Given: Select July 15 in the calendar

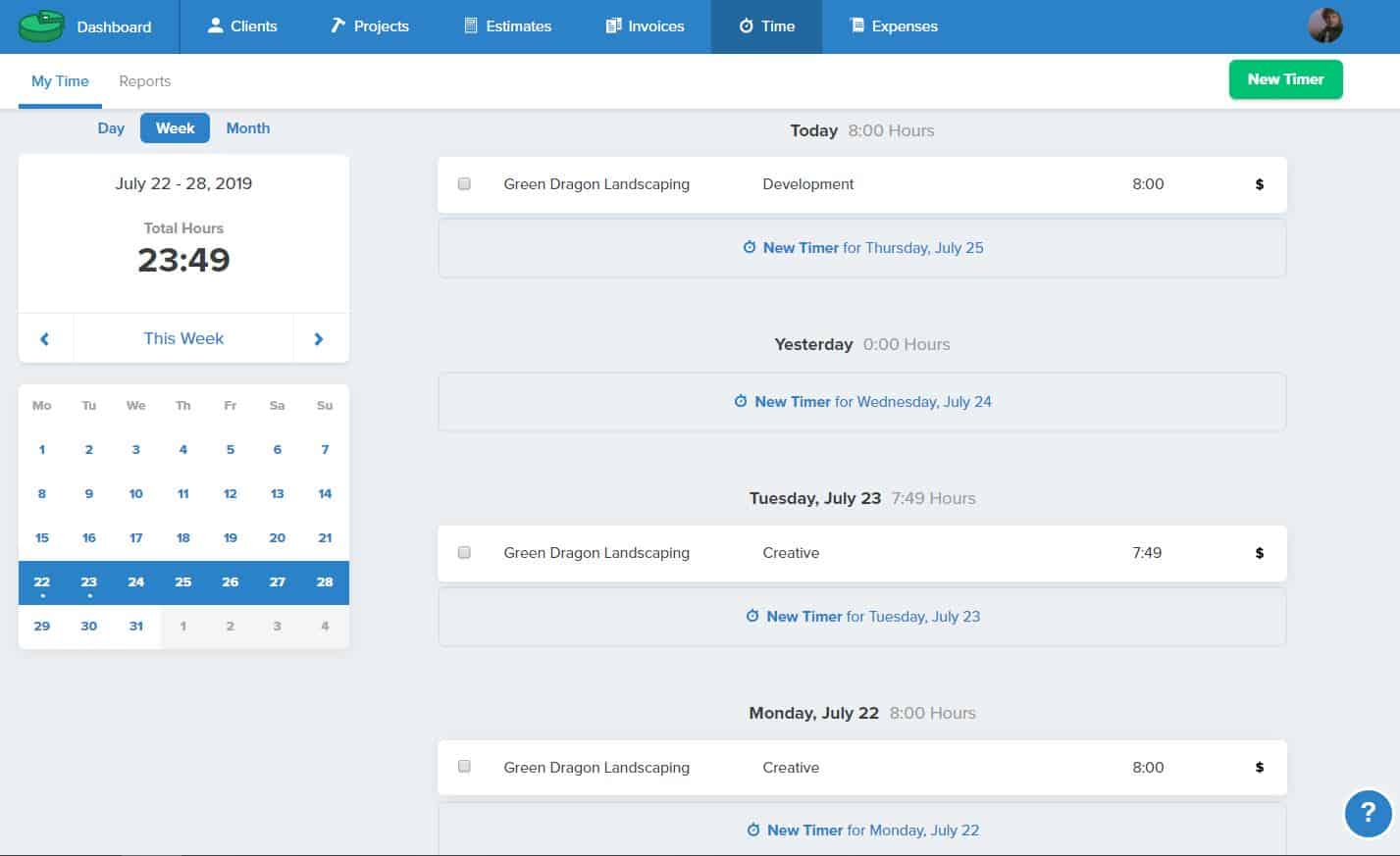Looking at the screenshot, I should [x=42, y=538].
